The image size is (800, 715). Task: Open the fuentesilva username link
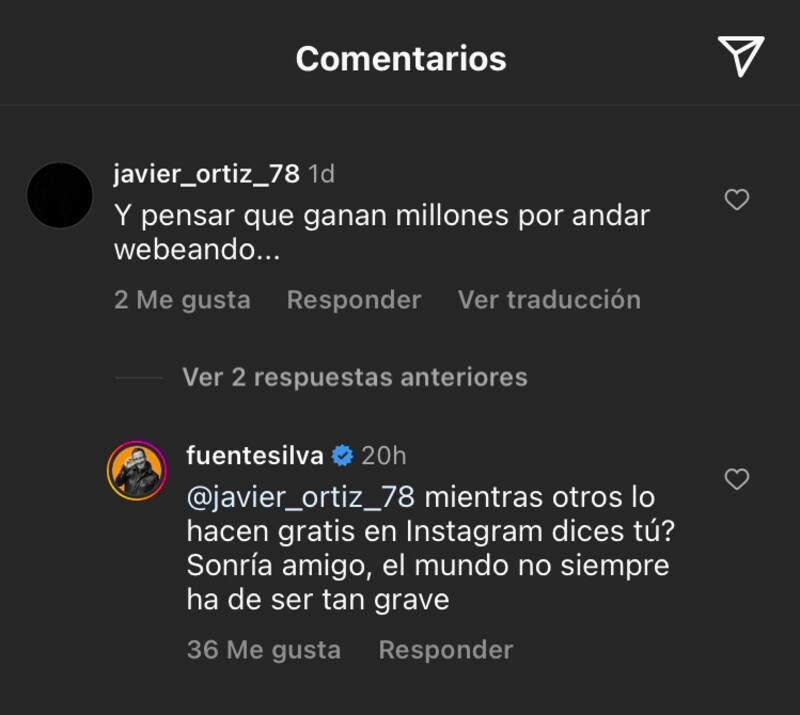[254, 456]
